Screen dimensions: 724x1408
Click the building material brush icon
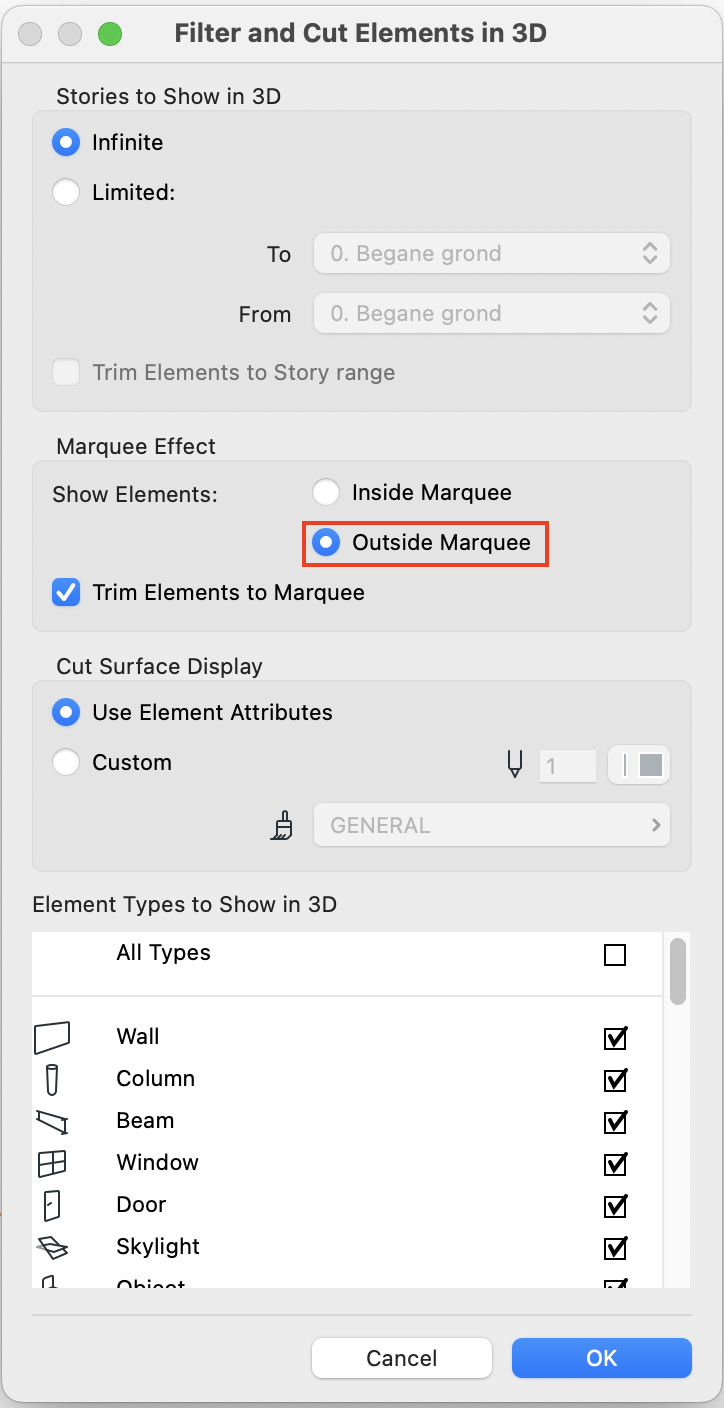(x=283, y=825)
